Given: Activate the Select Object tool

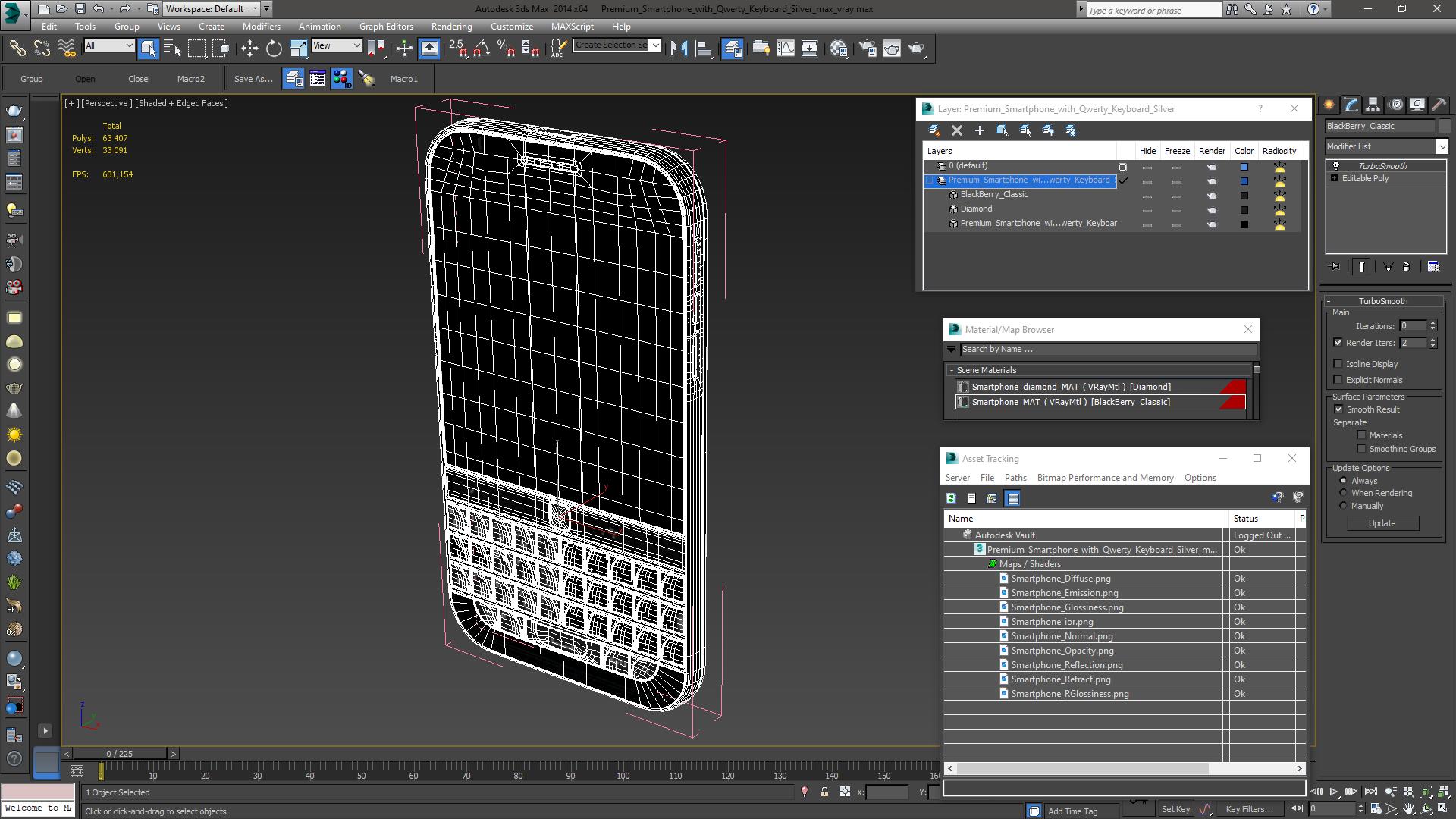Looking at the screenshot, I should pos(148,49).
